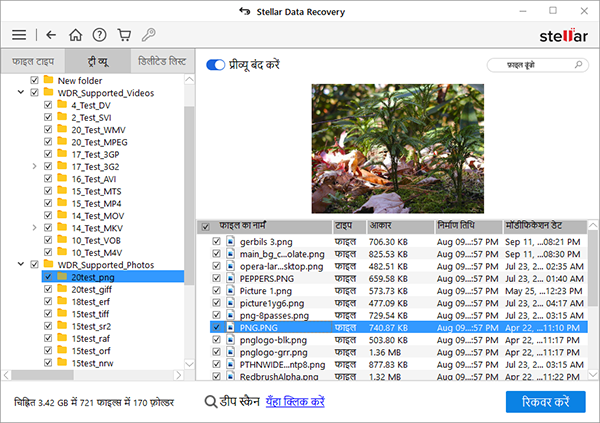Go back using the arrow icon
The image size is (600, 423).
[x=51, y=35]
